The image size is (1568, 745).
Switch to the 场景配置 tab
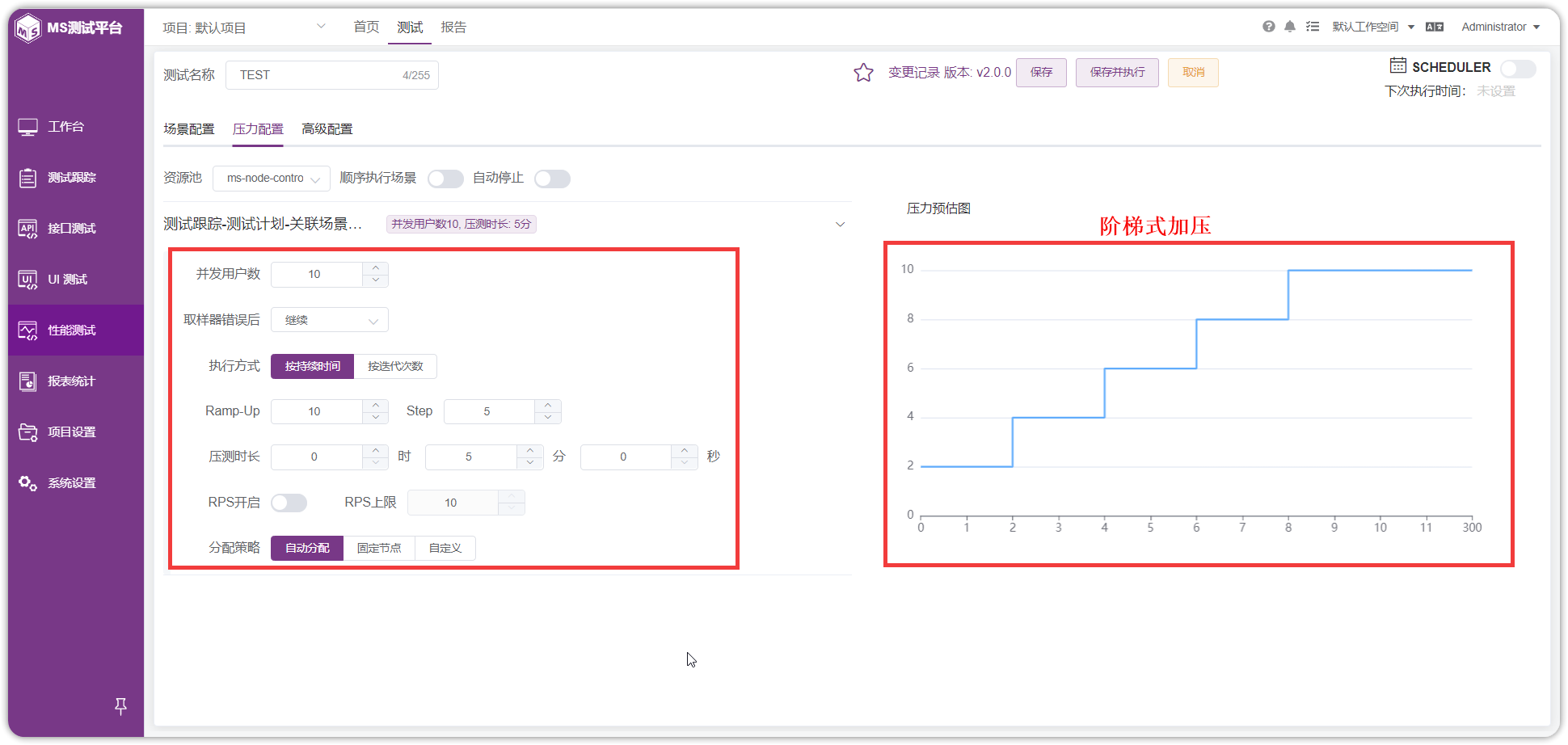pos(189,129)
